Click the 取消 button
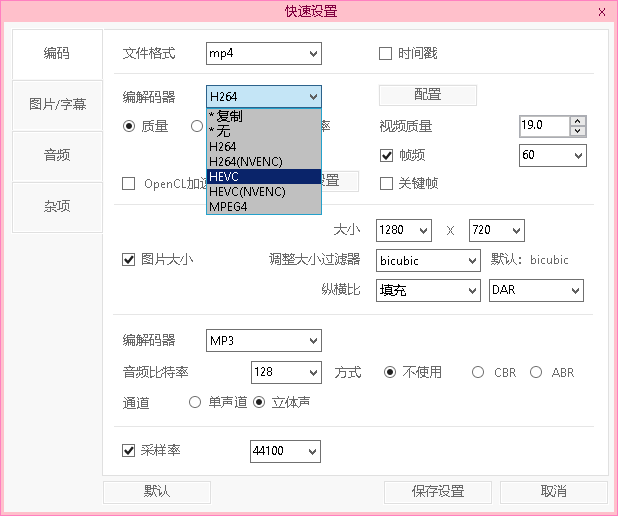Screen dimensions: 618x516 point(554,492)
